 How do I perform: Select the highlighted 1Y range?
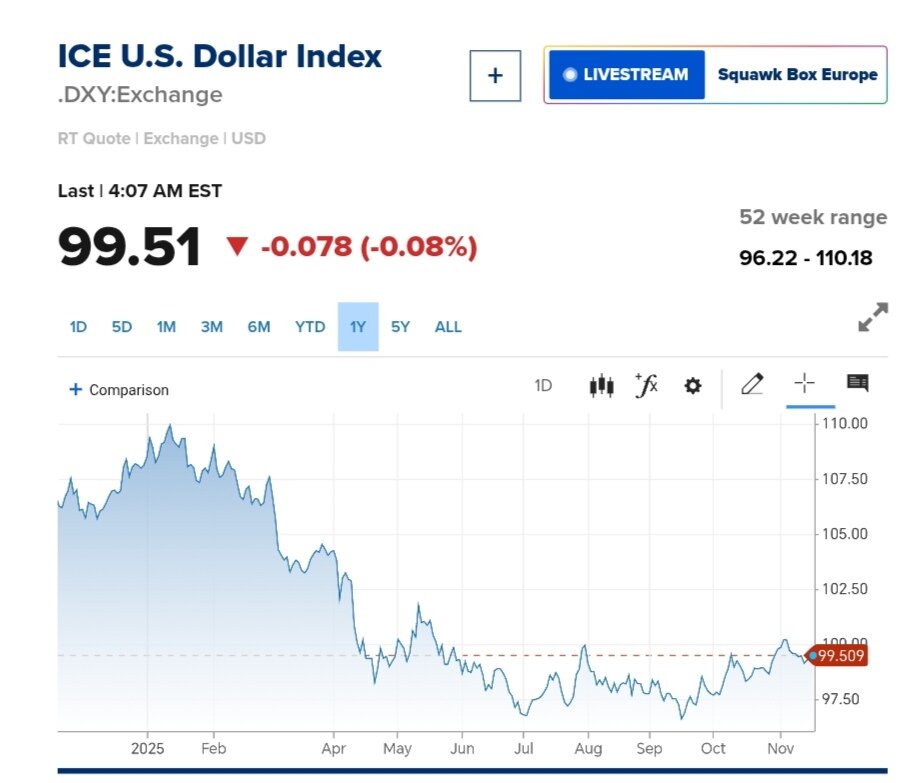358,327
